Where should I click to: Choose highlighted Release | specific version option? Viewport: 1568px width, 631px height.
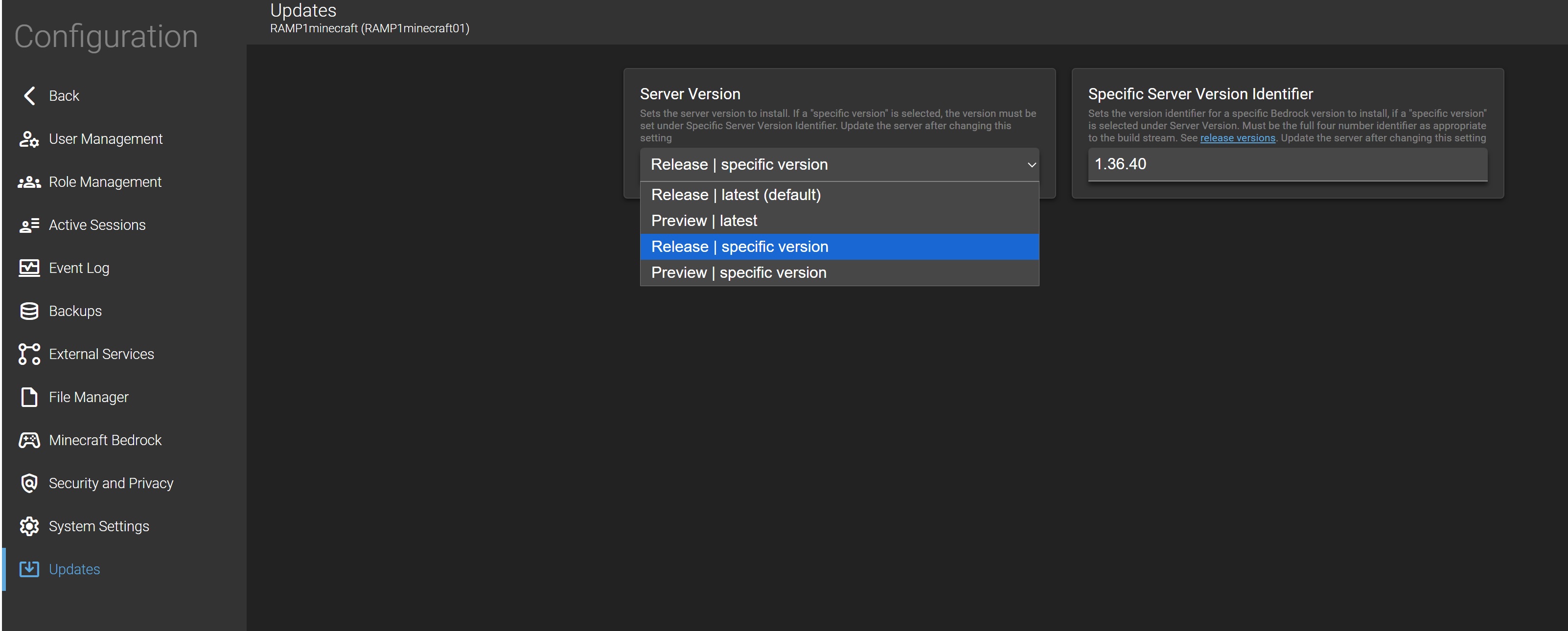click(x=839, y=247)
